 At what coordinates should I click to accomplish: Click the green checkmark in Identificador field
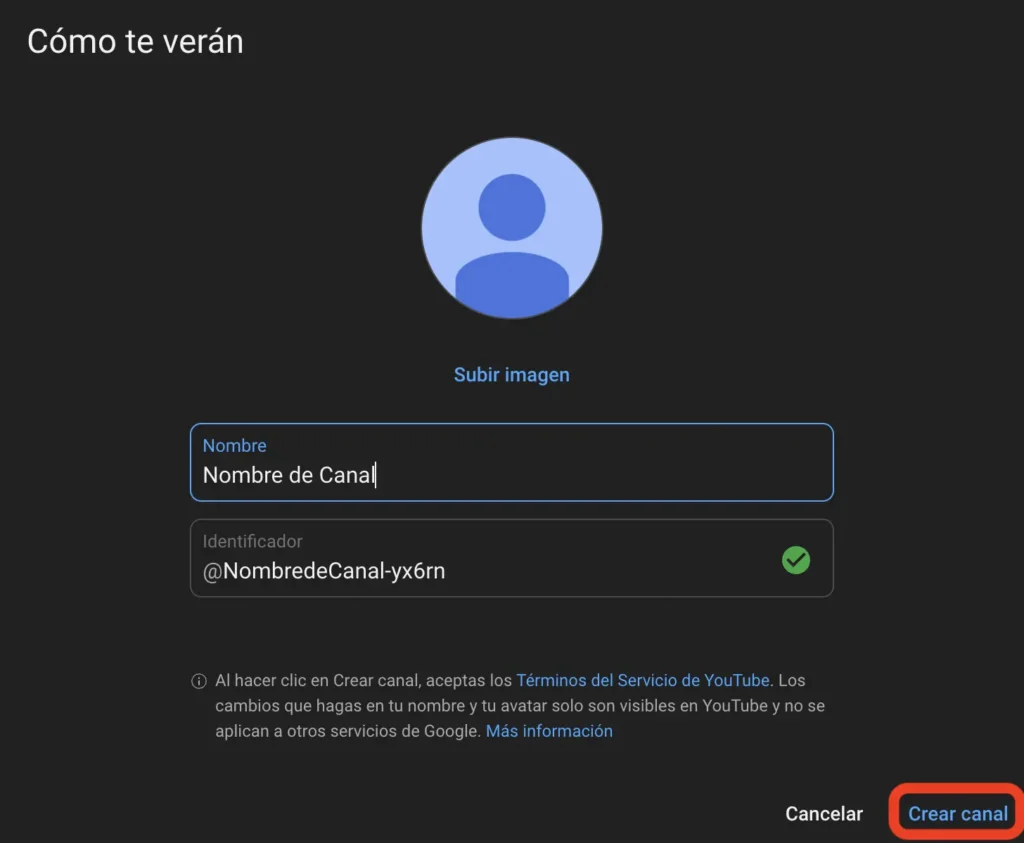(x=796, y=560)
